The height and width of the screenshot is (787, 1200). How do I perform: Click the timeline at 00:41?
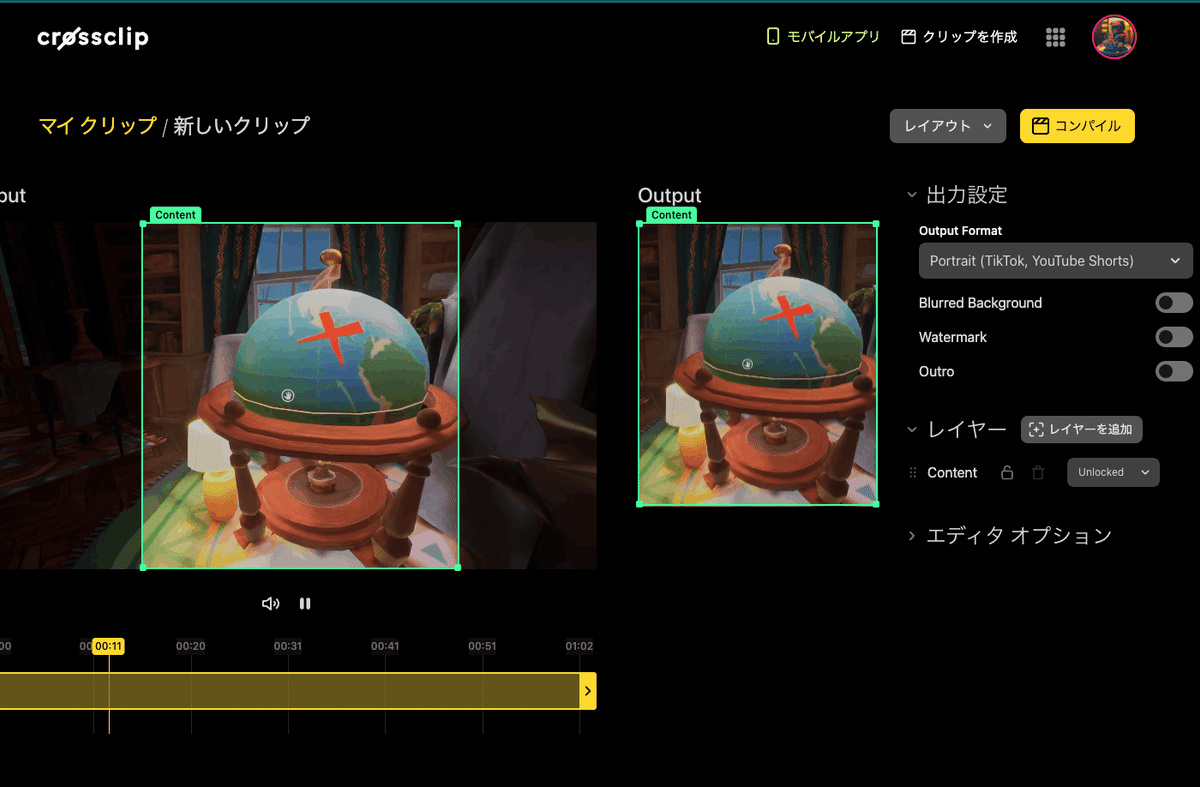[385, 646]
